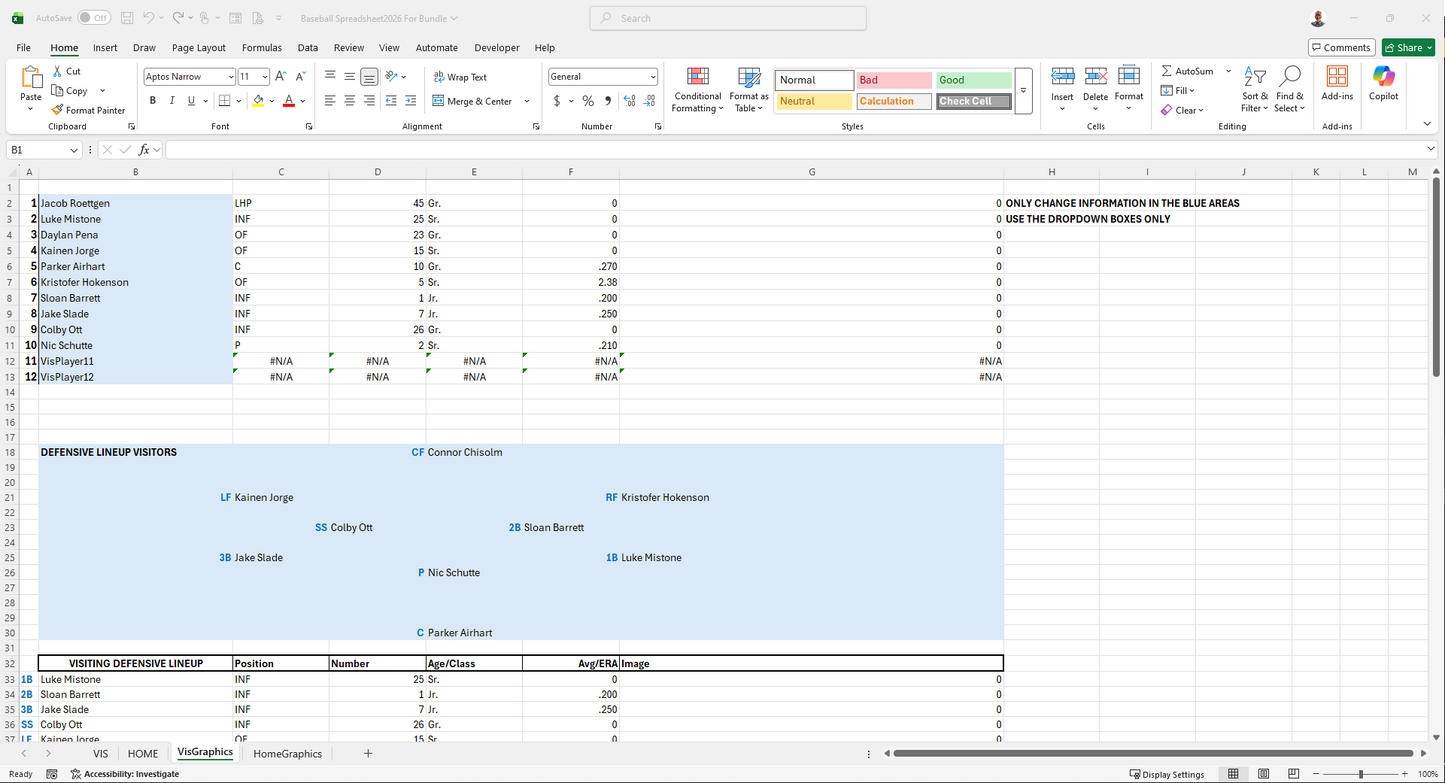1445x783 pixels.
Task: Apply the fill color
Action: [x=258, y=101]
